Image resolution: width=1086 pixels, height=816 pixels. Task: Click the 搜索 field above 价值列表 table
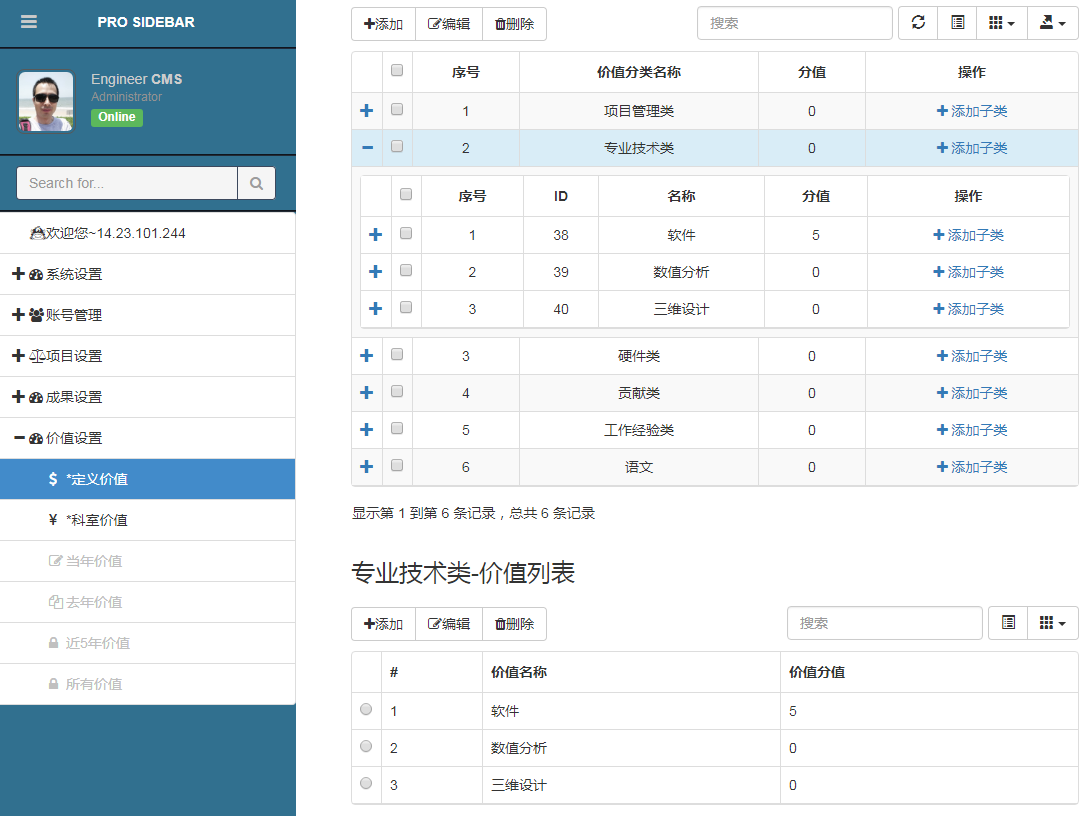(x=884, y=623)
